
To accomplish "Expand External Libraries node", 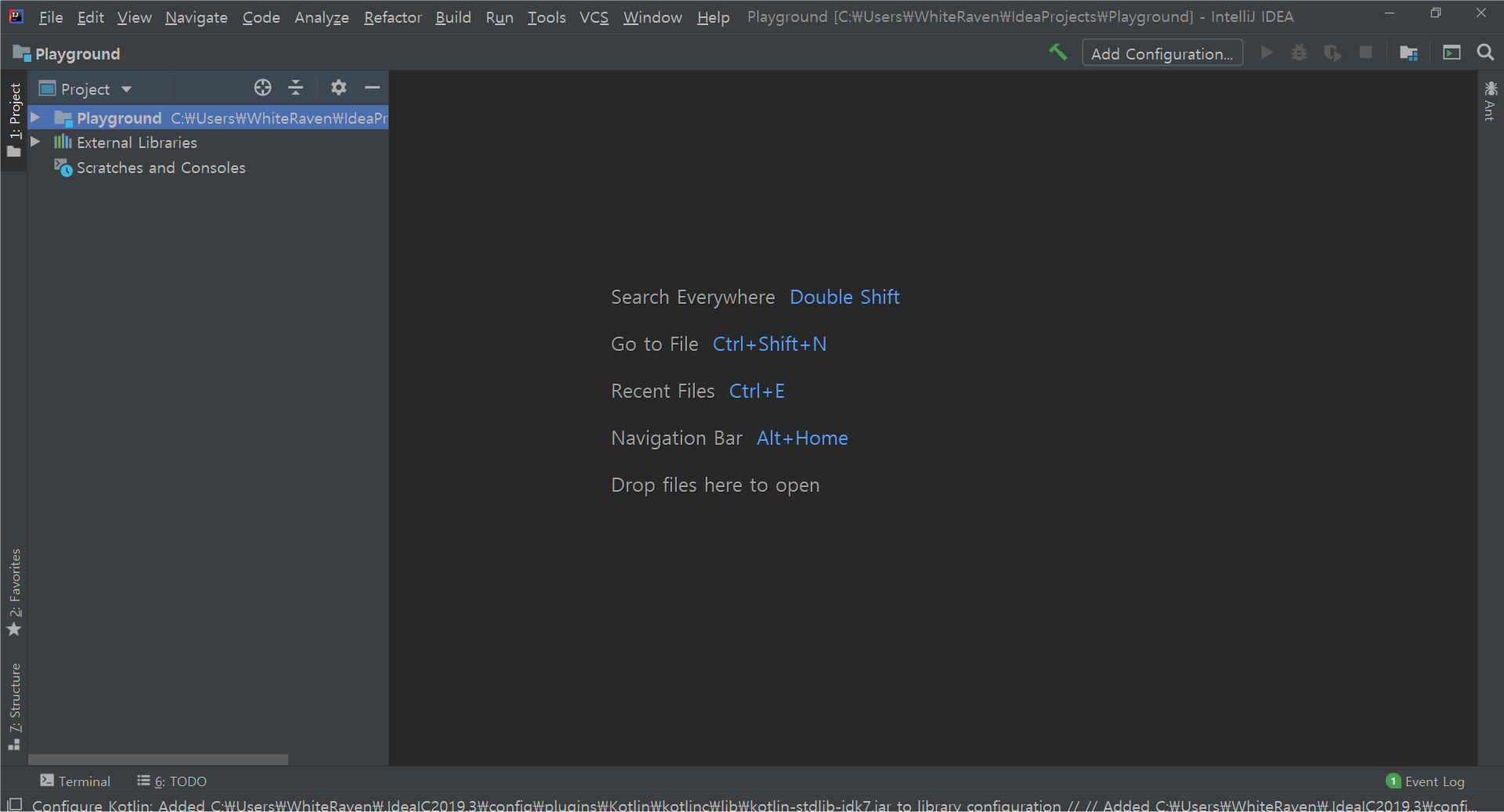I will (x=35, y=142).
